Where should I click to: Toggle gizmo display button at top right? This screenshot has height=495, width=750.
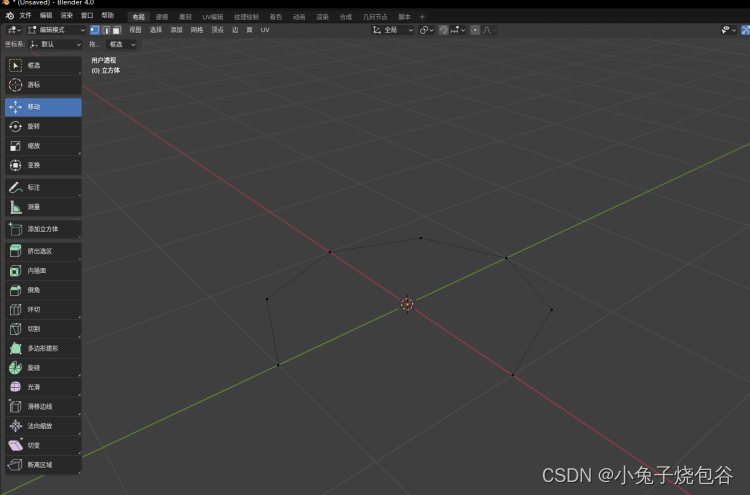tap(745, 30)
